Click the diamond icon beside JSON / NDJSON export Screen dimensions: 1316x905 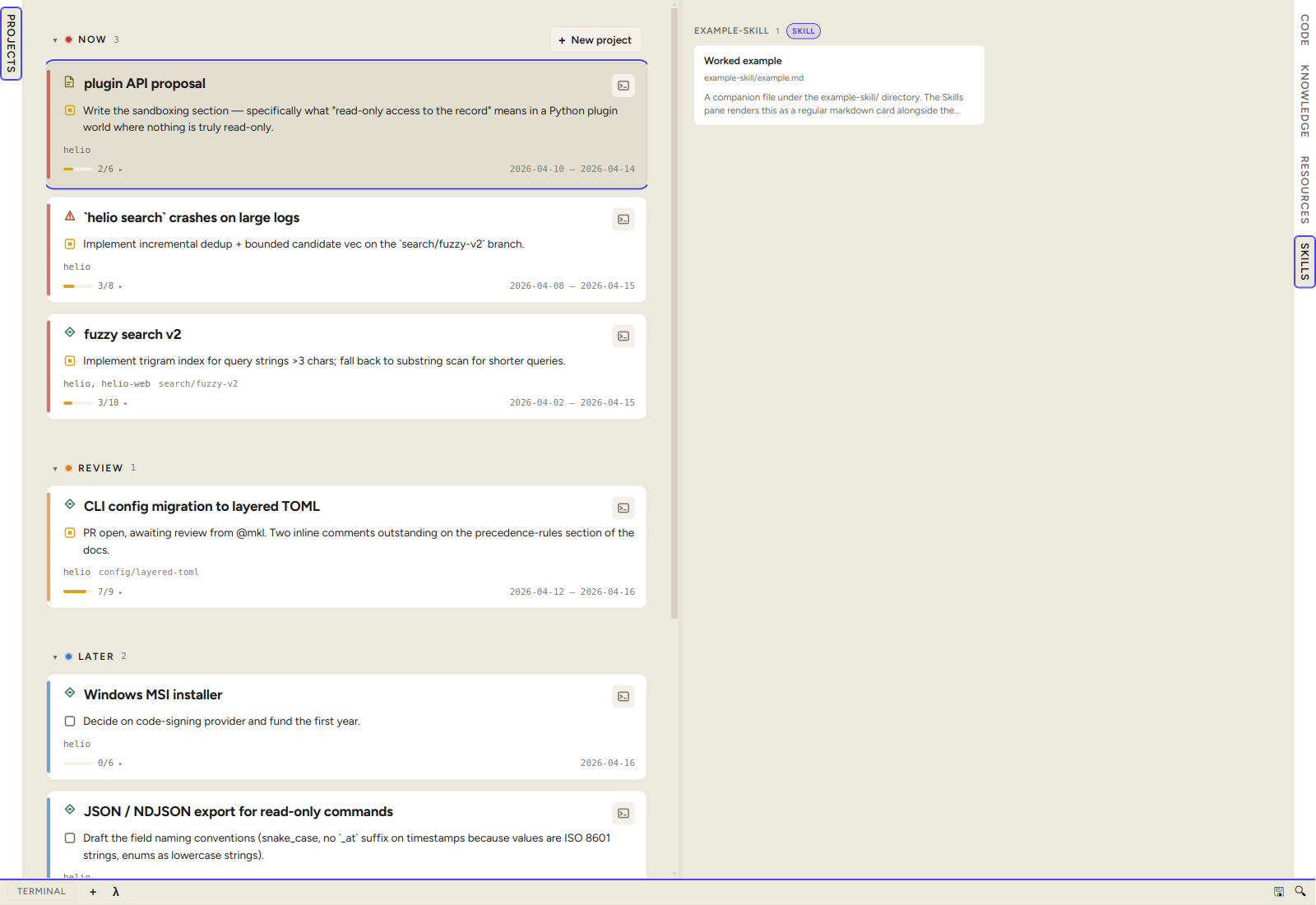coord(70,810)
